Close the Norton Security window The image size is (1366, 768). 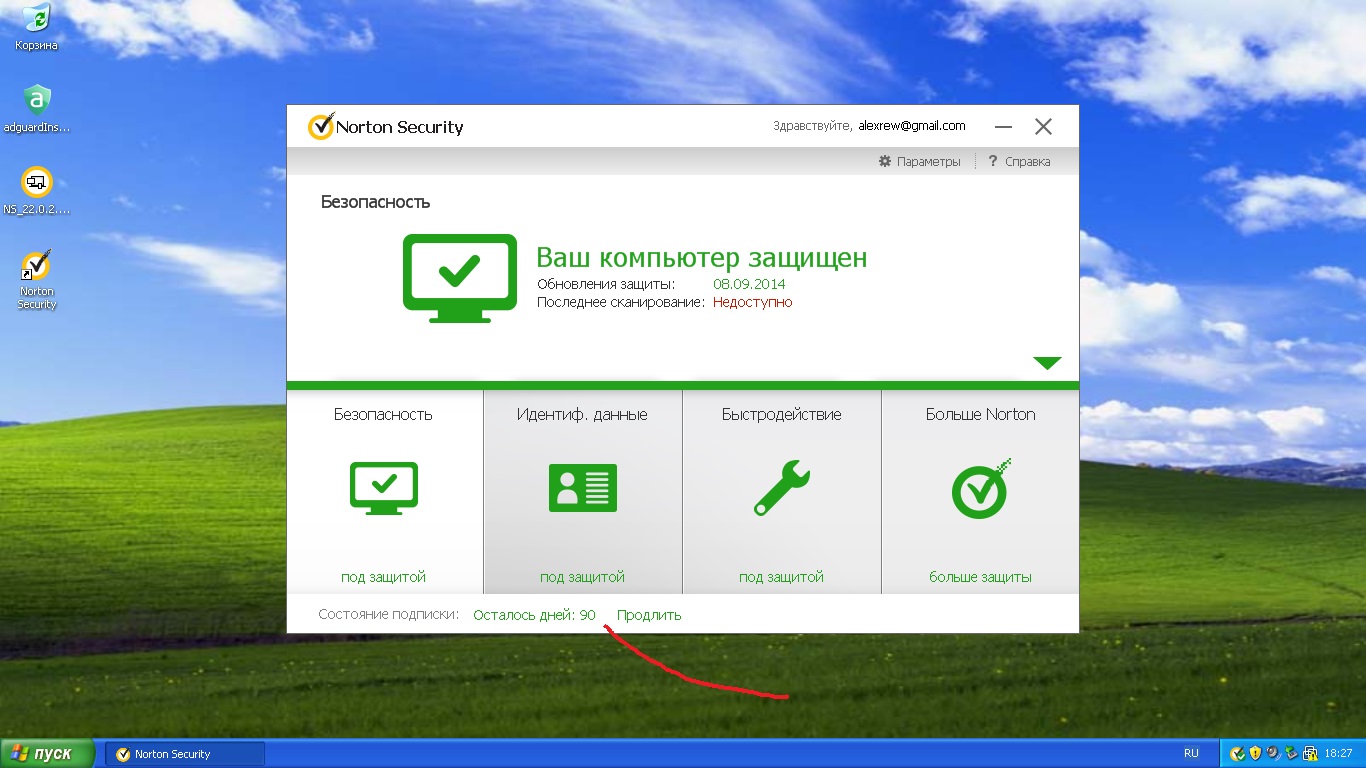[1043, 127]
